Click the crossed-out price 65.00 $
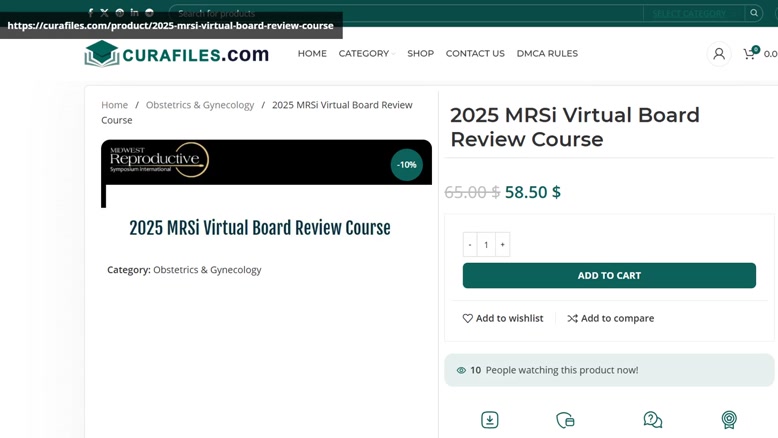The width and height of the screenshot is (778, 438). [x=472, y=192]
